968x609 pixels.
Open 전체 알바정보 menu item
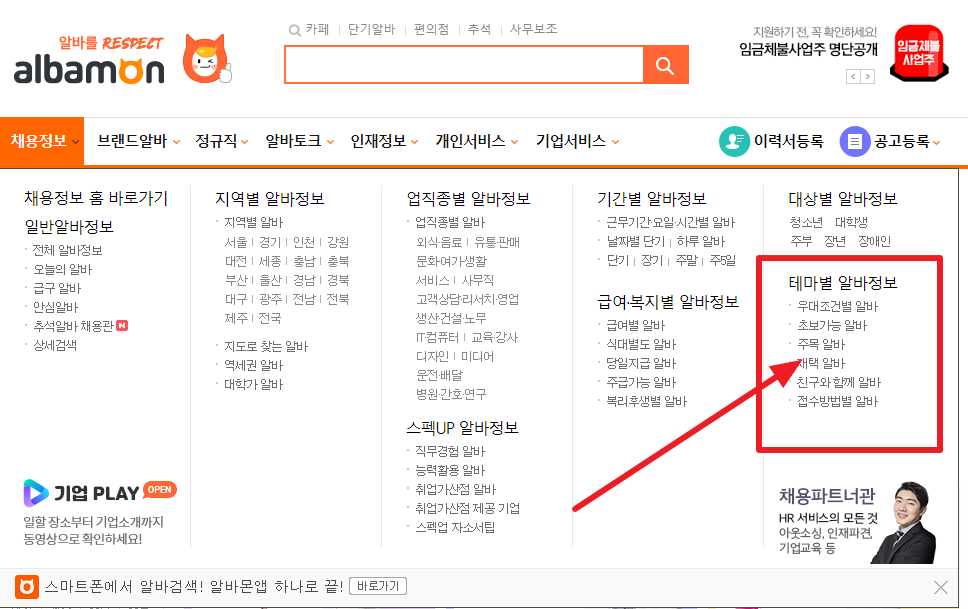tap(67, 250)
